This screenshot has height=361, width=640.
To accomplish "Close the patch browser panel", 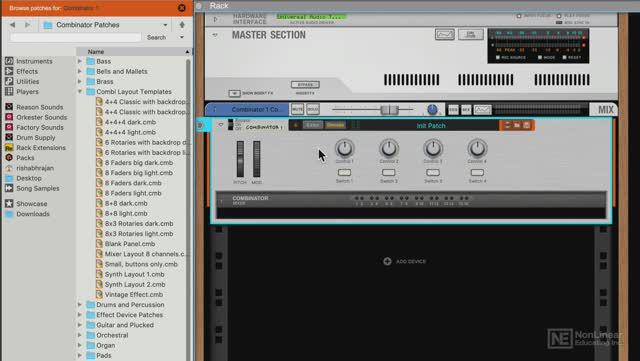I will [x=182, y=8].
